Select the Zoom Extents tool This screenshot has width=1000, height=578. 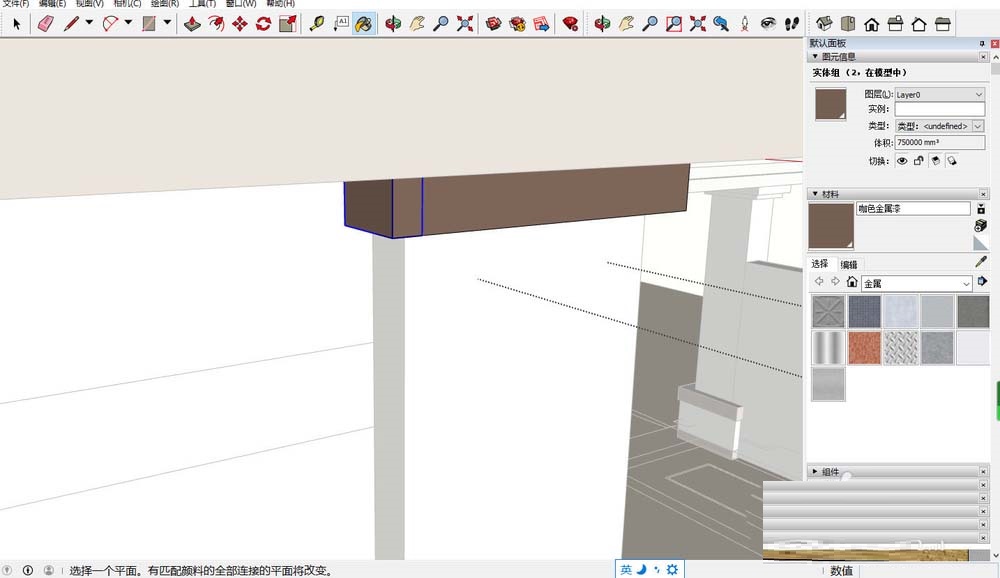[465, 23]
